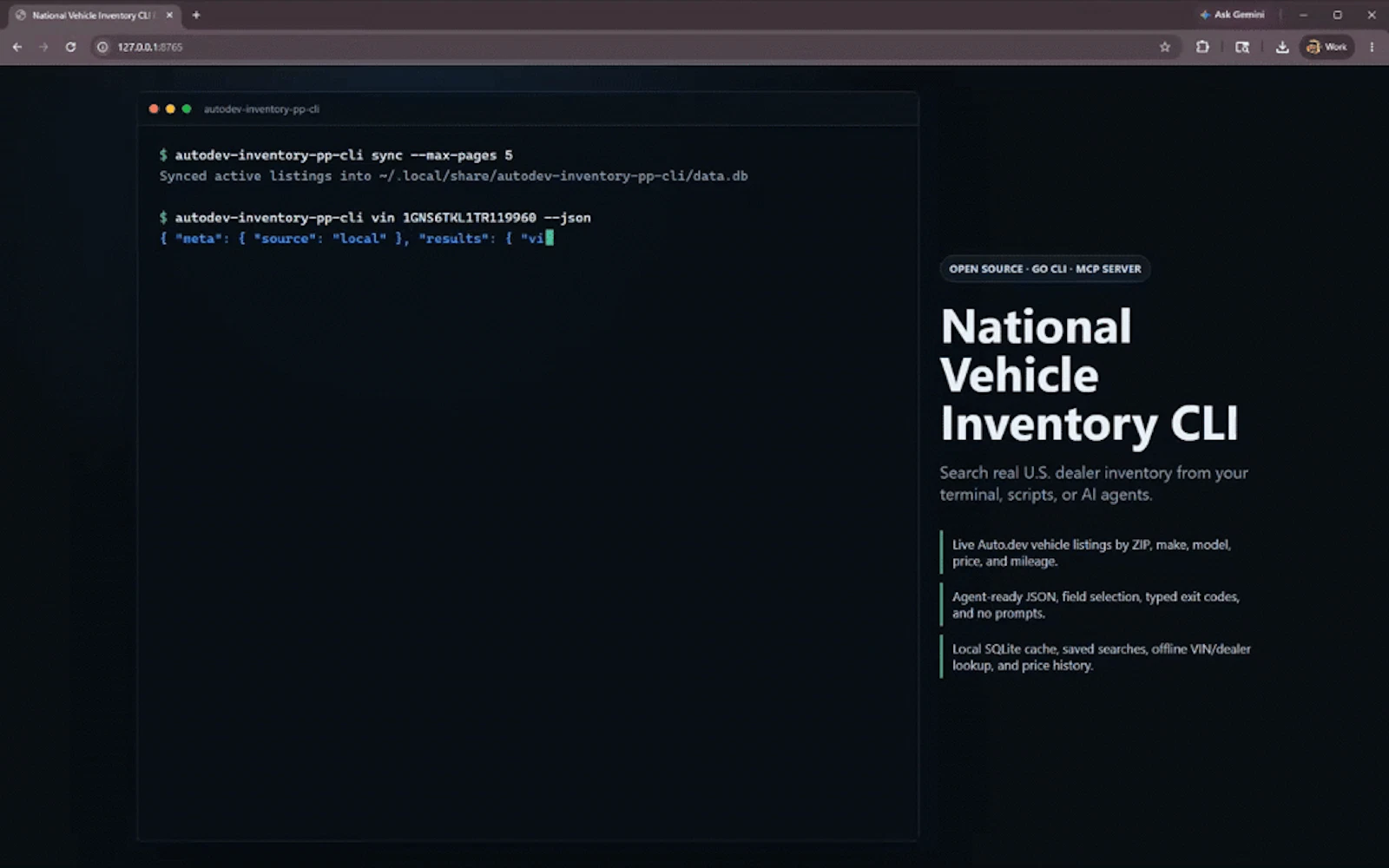Image resolution: width=1389 pixels, height=868 pixels.
Task: Click the browser forward arrow
Action: point(43,47)
